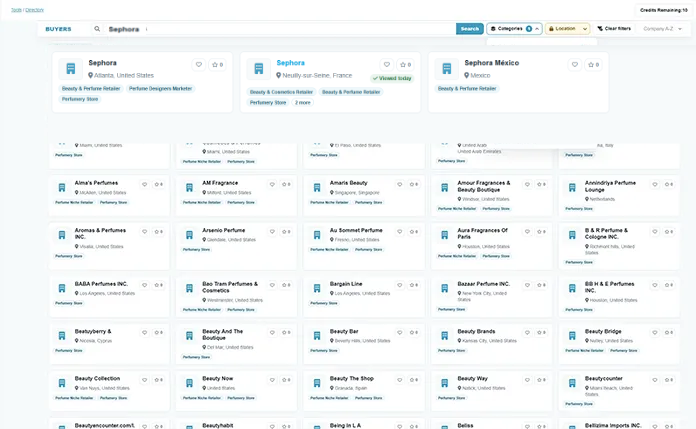Click the store icon of BB H & E Perfumes INC.

click(x=572, y=289)
